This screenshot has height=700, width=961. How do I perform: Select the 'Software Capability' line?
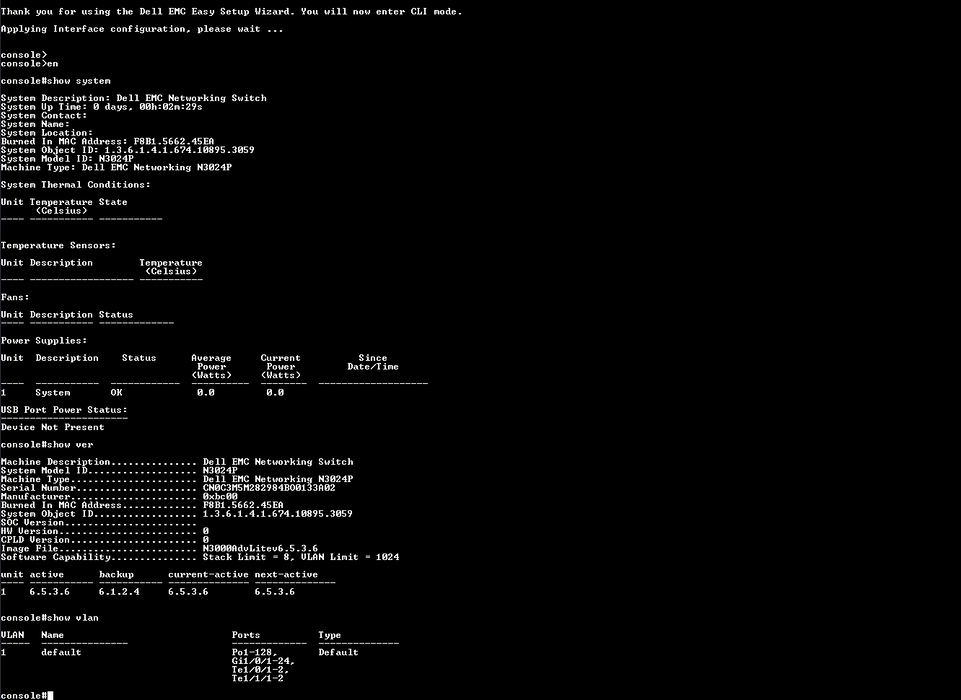click(200, 557)
